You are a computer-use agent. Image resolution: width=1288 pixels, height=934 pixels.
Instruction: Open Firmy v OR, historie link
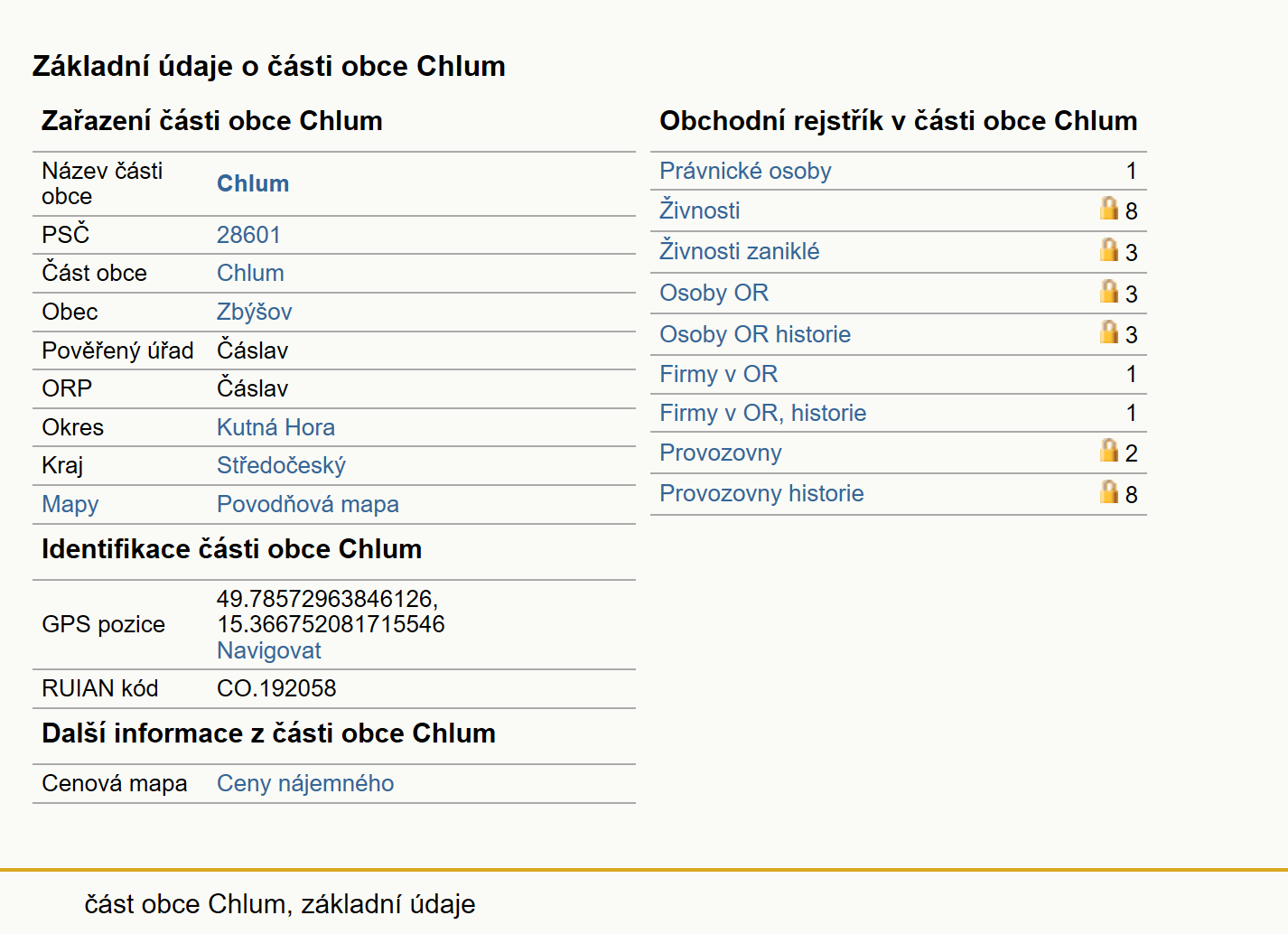coord(762,413)
